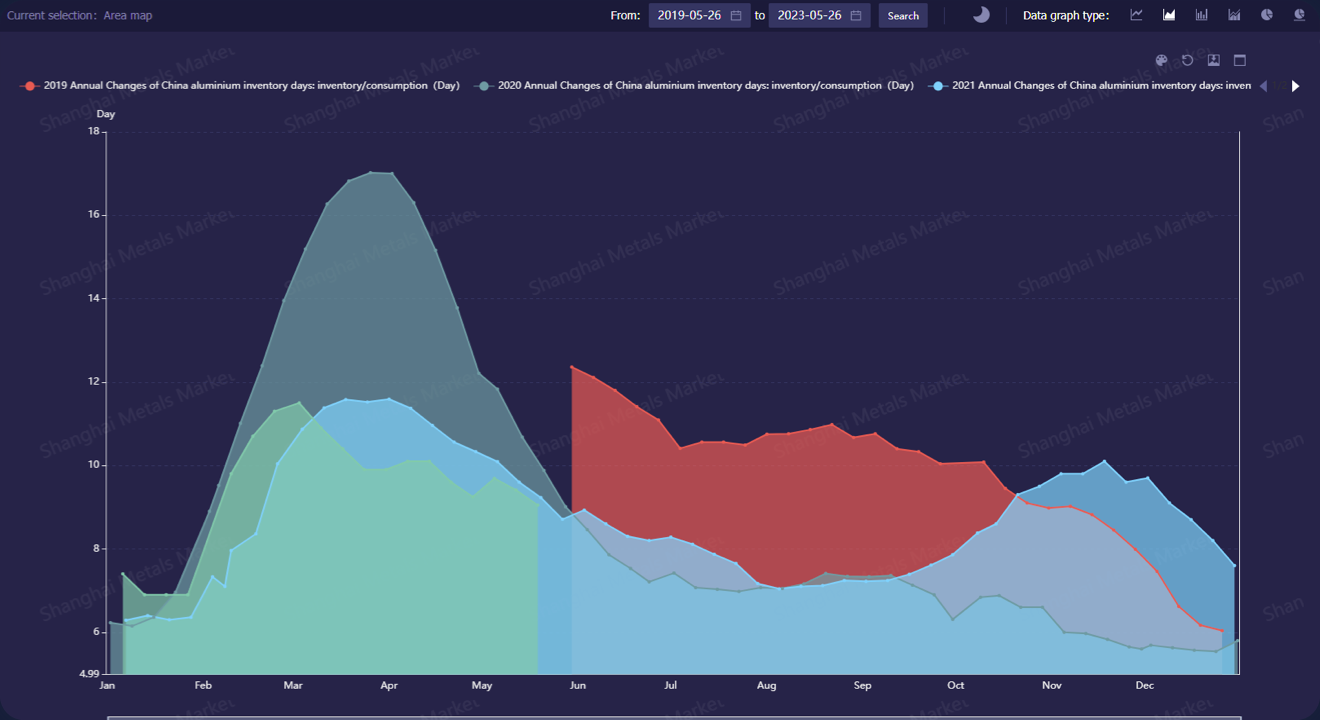Toggle dark mode moon icon
The height and width of the screenshot is (720, 1320).
(981, 15)
